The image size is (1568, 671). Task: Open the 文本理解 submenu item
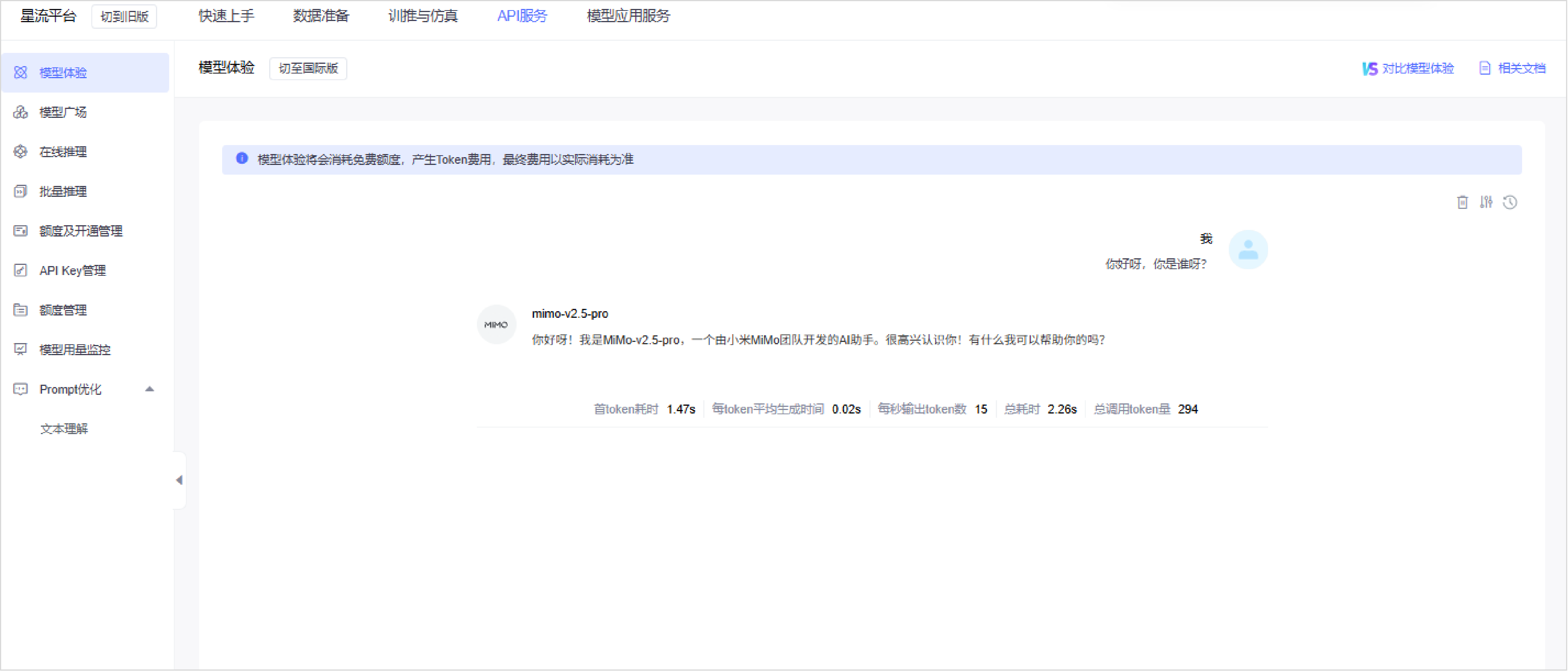[64, 429]
